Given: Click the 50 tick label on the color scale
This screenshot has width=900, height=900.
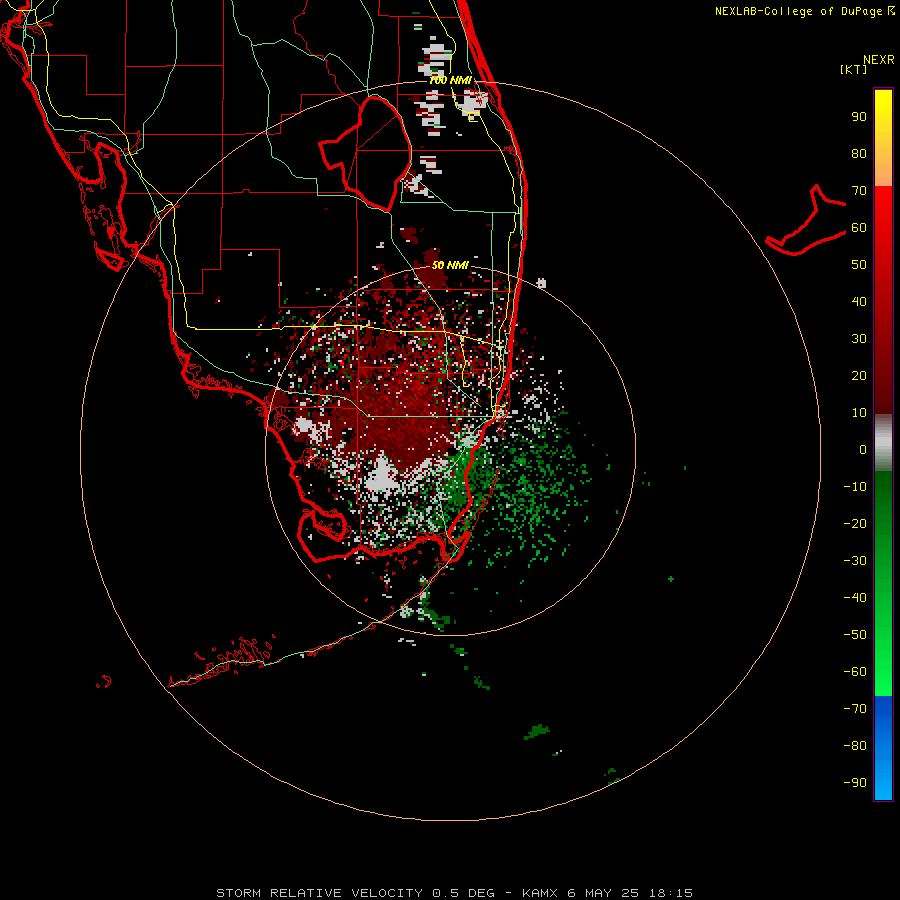Looking at the screenshot, I should [859, 265].
